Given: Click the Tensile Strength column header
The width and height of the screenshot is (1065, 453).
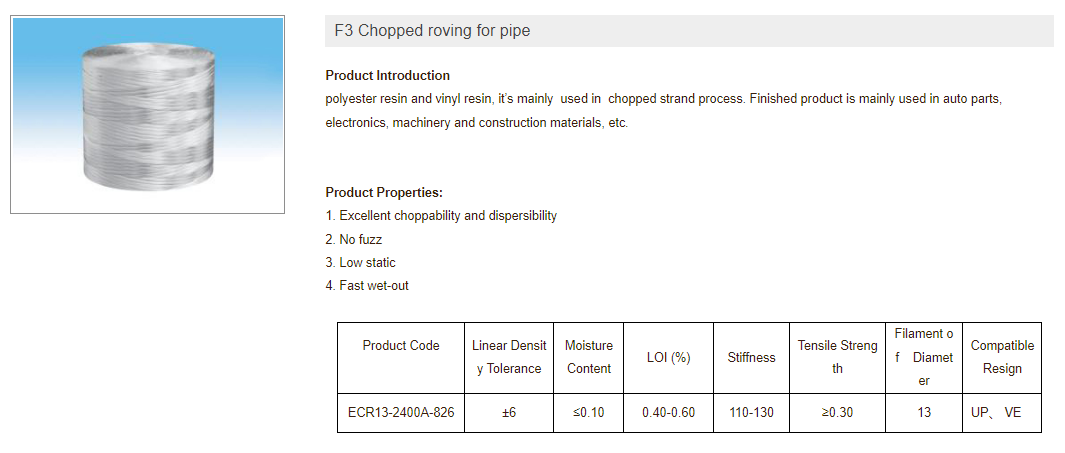Looking at the screenshot, I should pyautogui.click(x=837, y=357).
